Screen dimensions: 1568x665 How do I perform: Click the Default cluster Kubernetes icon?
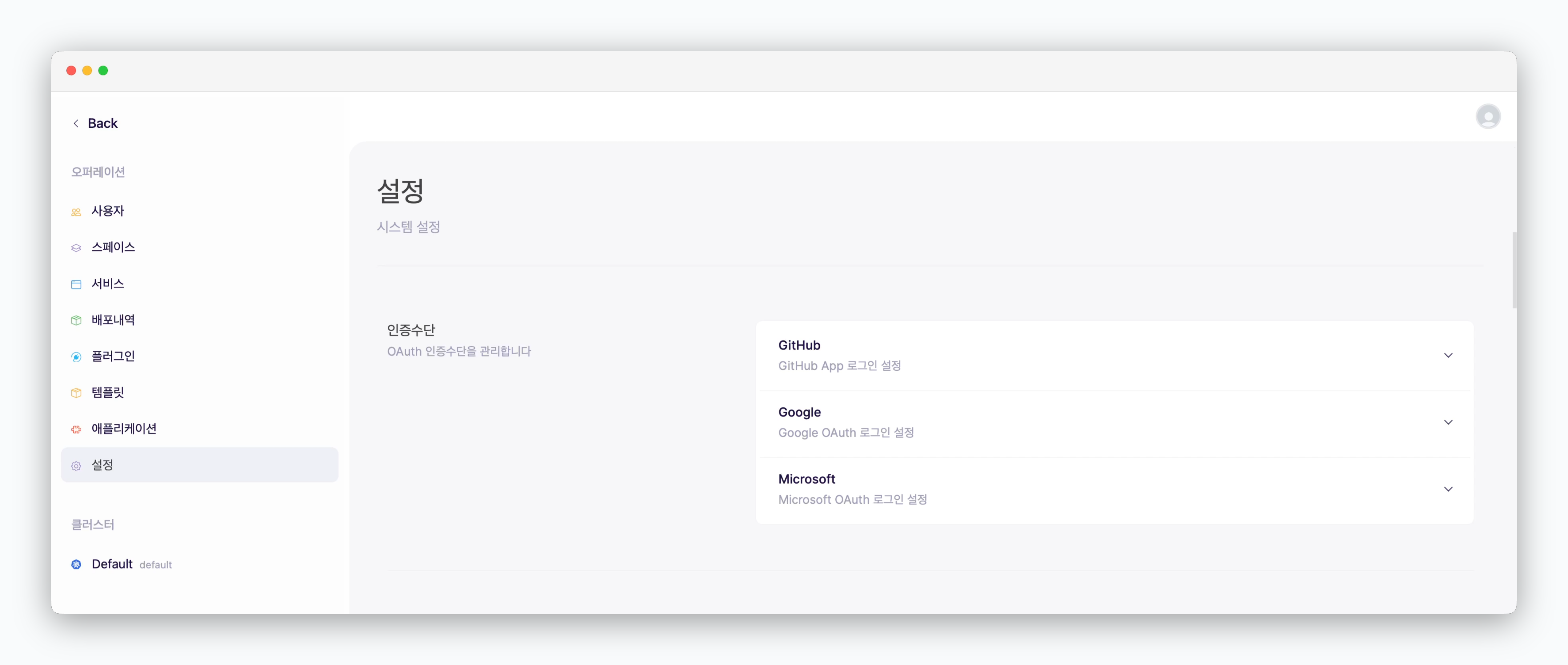(76, 565)
